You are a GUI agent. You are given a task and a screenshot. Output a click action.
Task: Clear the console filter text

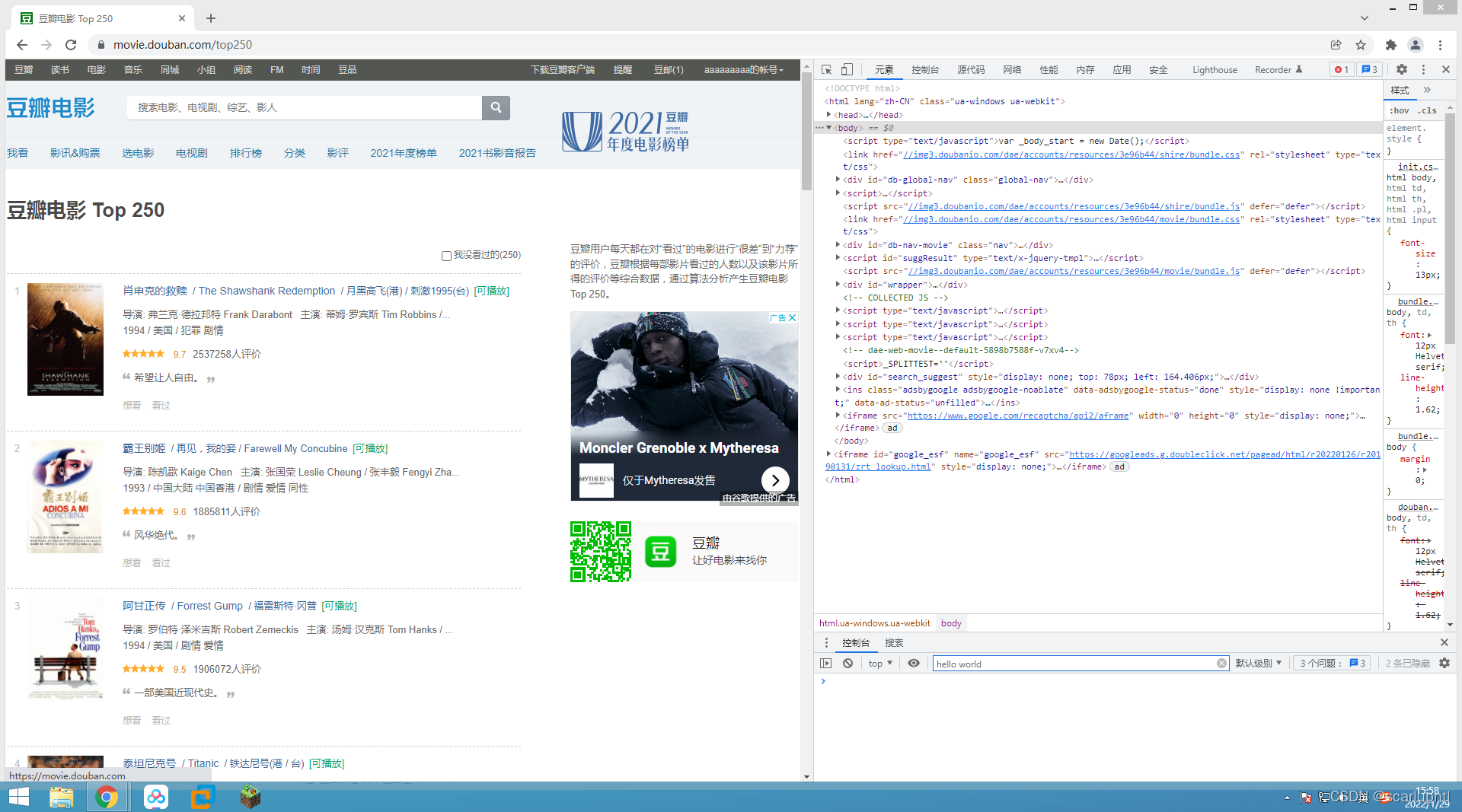coord(1221,664)
